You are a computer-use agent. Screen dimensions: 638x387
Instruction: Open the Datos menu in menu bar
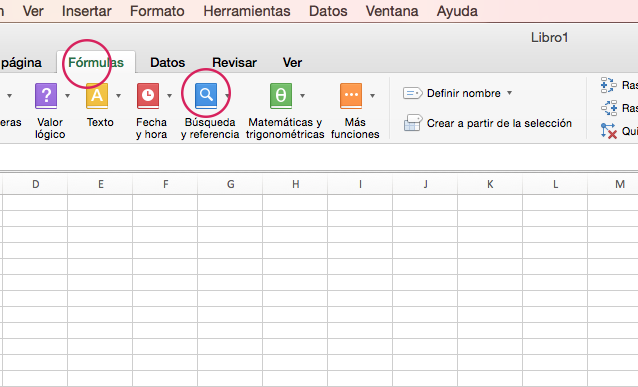pyautogui.click(x=328, y=11)
